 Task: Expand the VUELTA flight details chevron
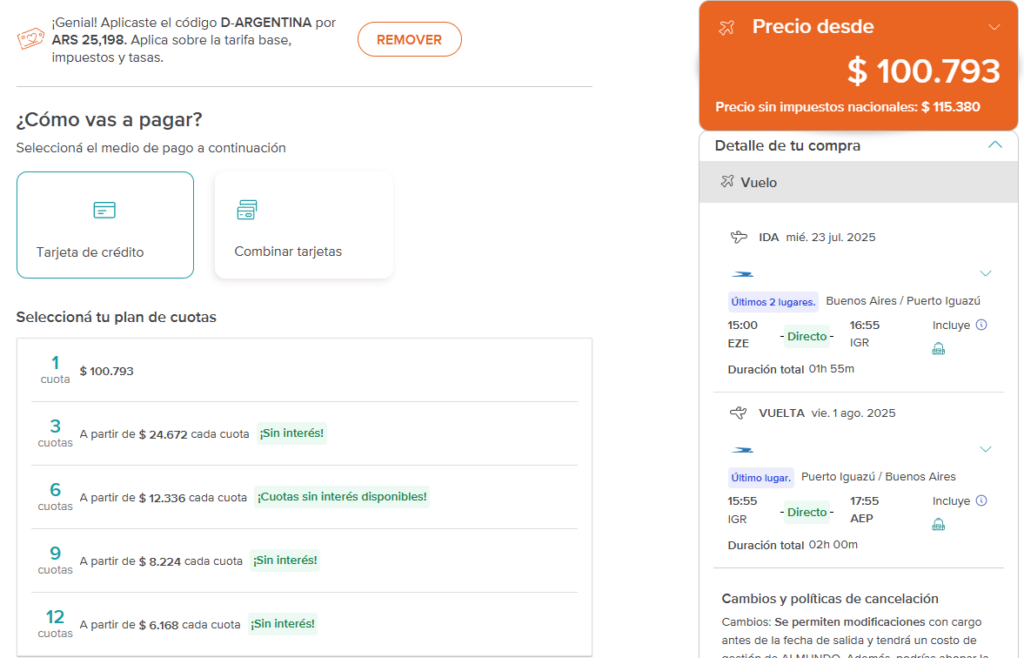(986, 448)
